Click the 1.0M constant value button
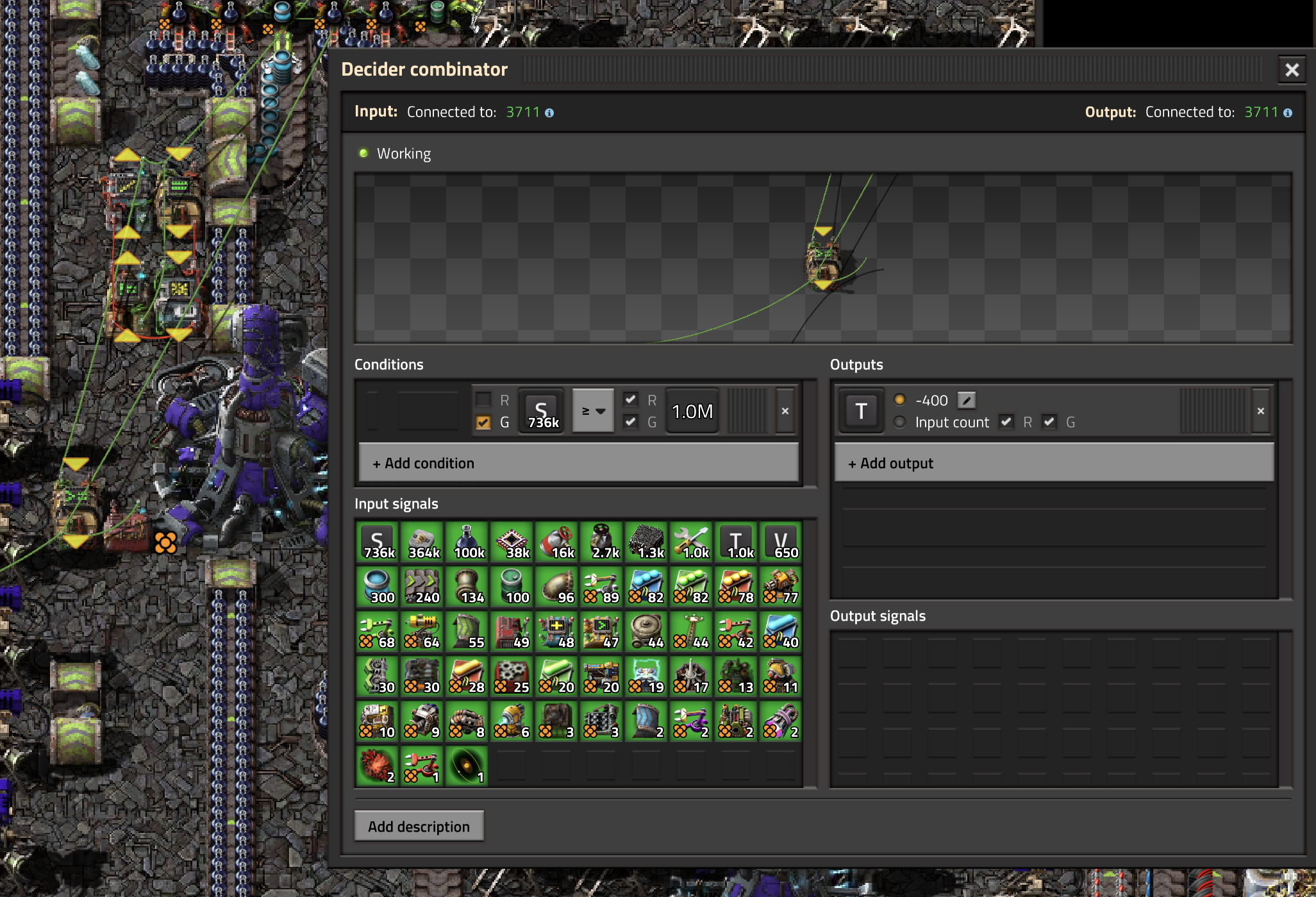Viewport: 1316px width, 897px height. coord(692,411)
